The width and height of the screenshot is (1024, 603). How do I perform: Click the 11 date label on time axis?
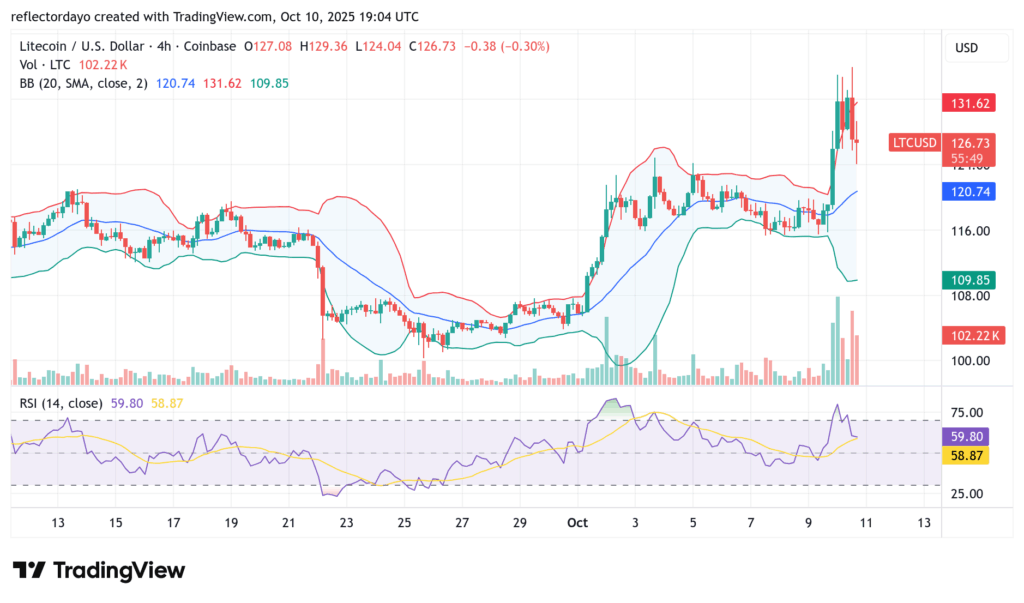(x=866, y=523)
